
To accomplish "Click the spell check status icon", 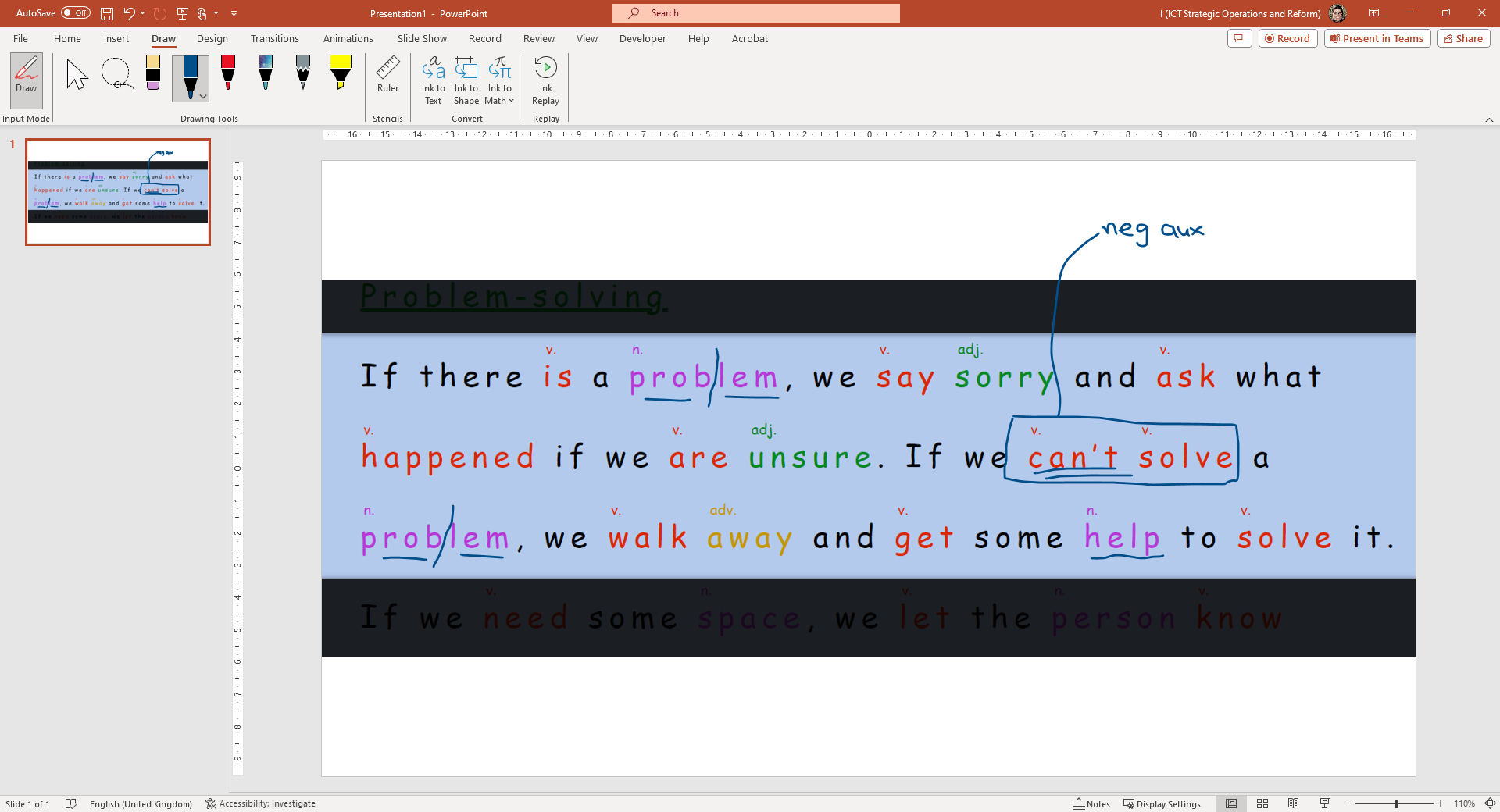I will point(70,803).
